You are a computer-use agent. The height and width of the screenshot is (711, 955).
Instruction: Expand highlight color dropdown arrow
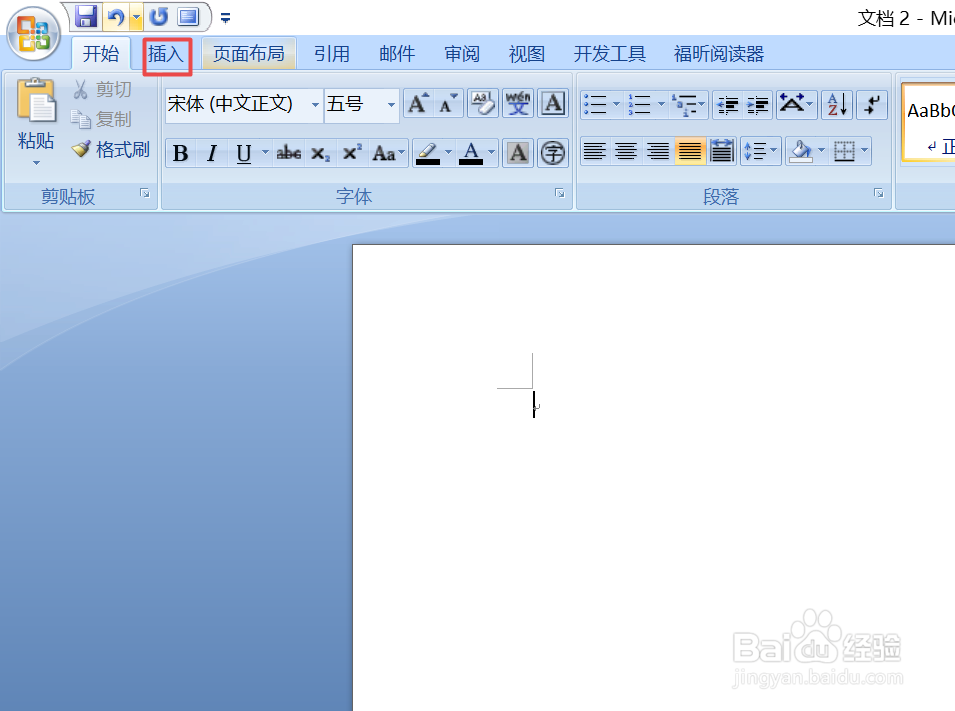[x=449, y=153]
